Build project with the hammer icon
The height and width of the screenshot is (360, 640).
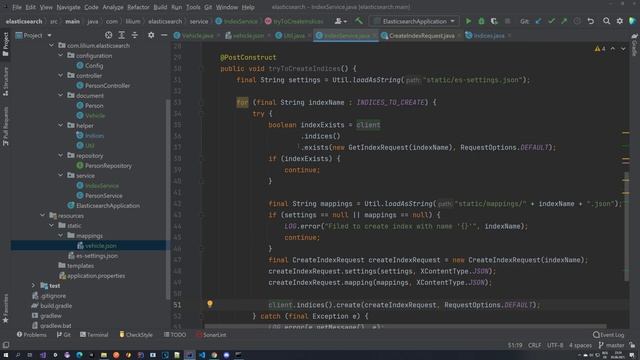tap(359, 21)
